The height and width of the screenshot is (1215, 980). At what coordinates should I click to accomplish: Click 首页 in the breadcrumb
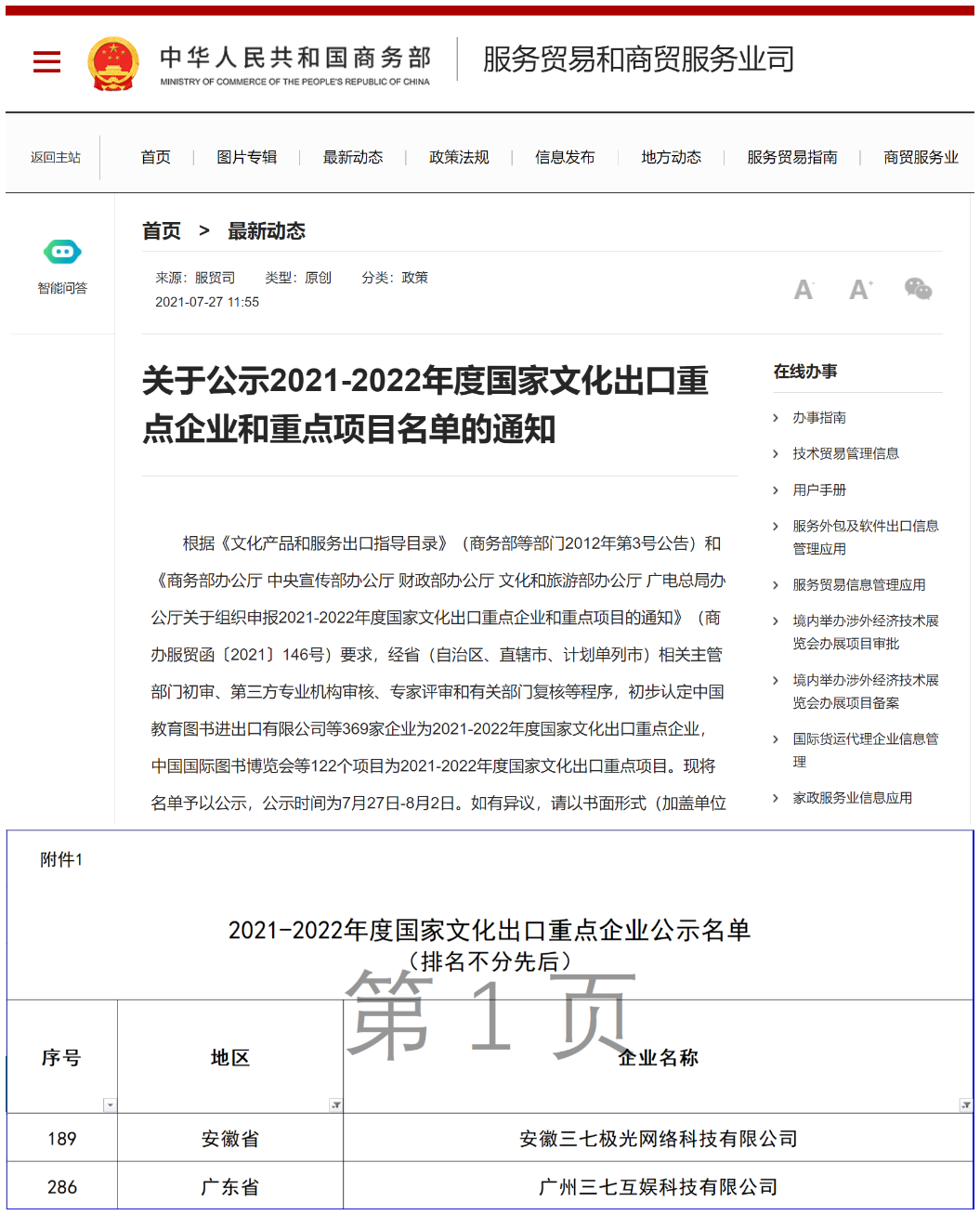pyautogui.click(x=162, y=231)
